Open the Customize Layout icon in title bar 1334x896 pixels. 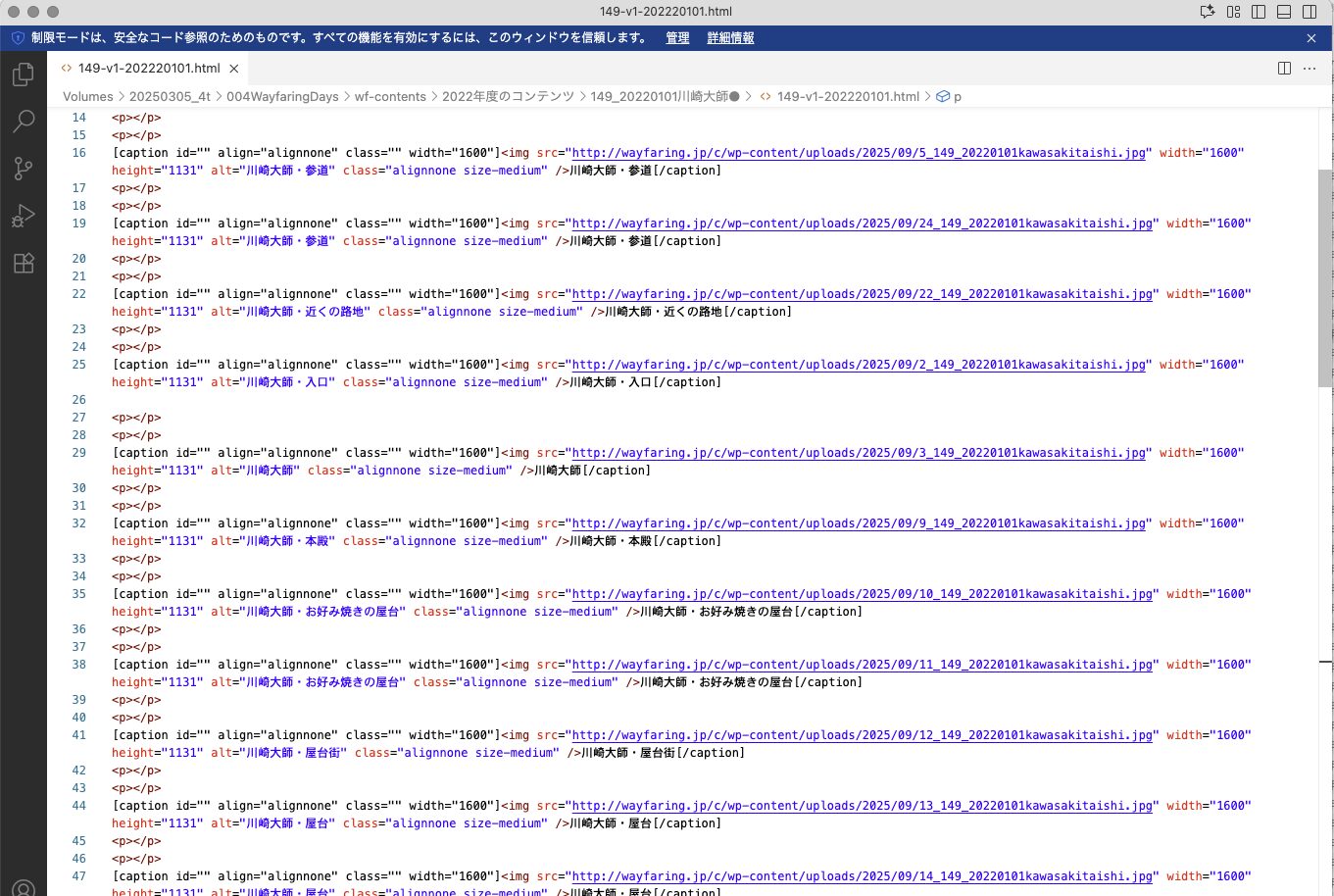coord(1234,12)
